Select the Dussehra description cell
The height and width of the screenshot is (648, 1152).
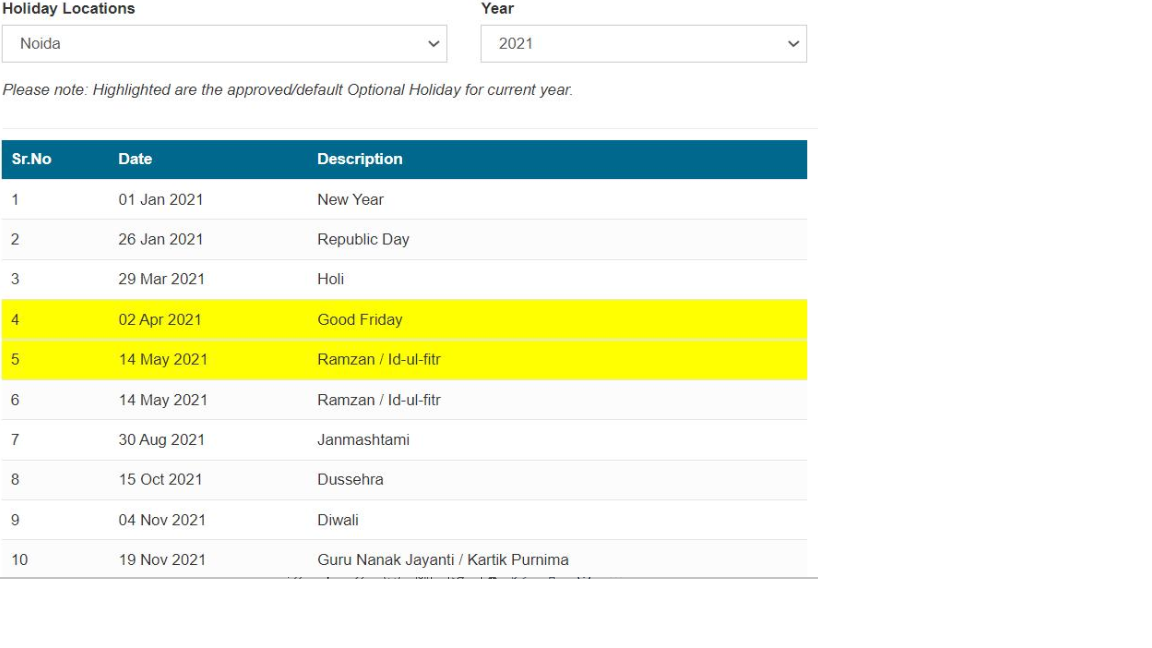350,480
